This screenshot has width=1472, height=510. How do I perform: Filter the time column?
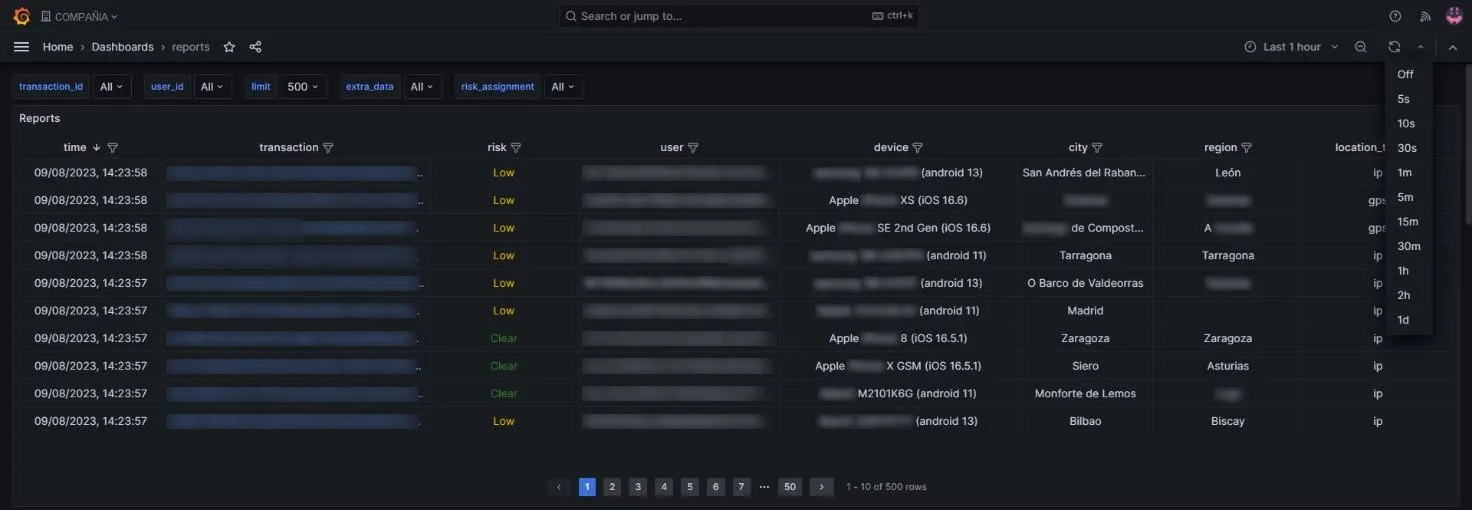(x=112, y=148)
